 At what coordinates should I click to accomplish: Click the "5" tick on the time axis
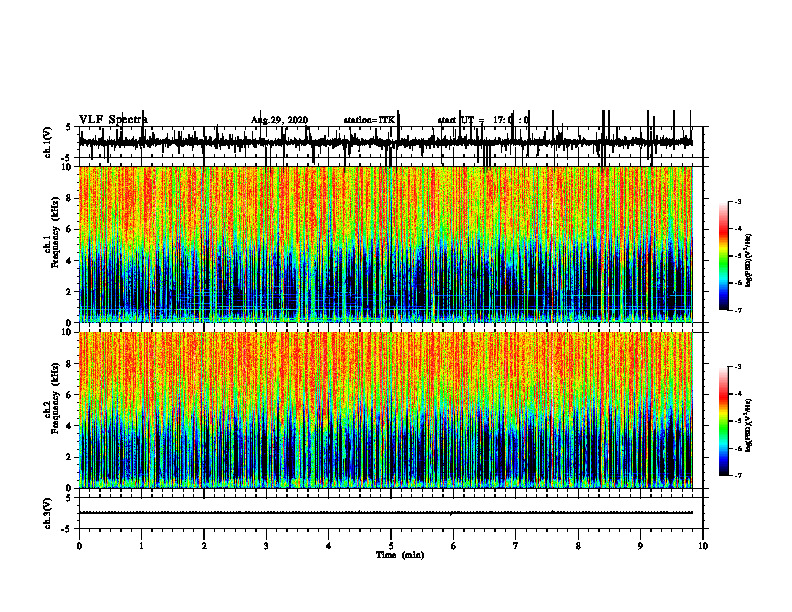click(391, 546)
